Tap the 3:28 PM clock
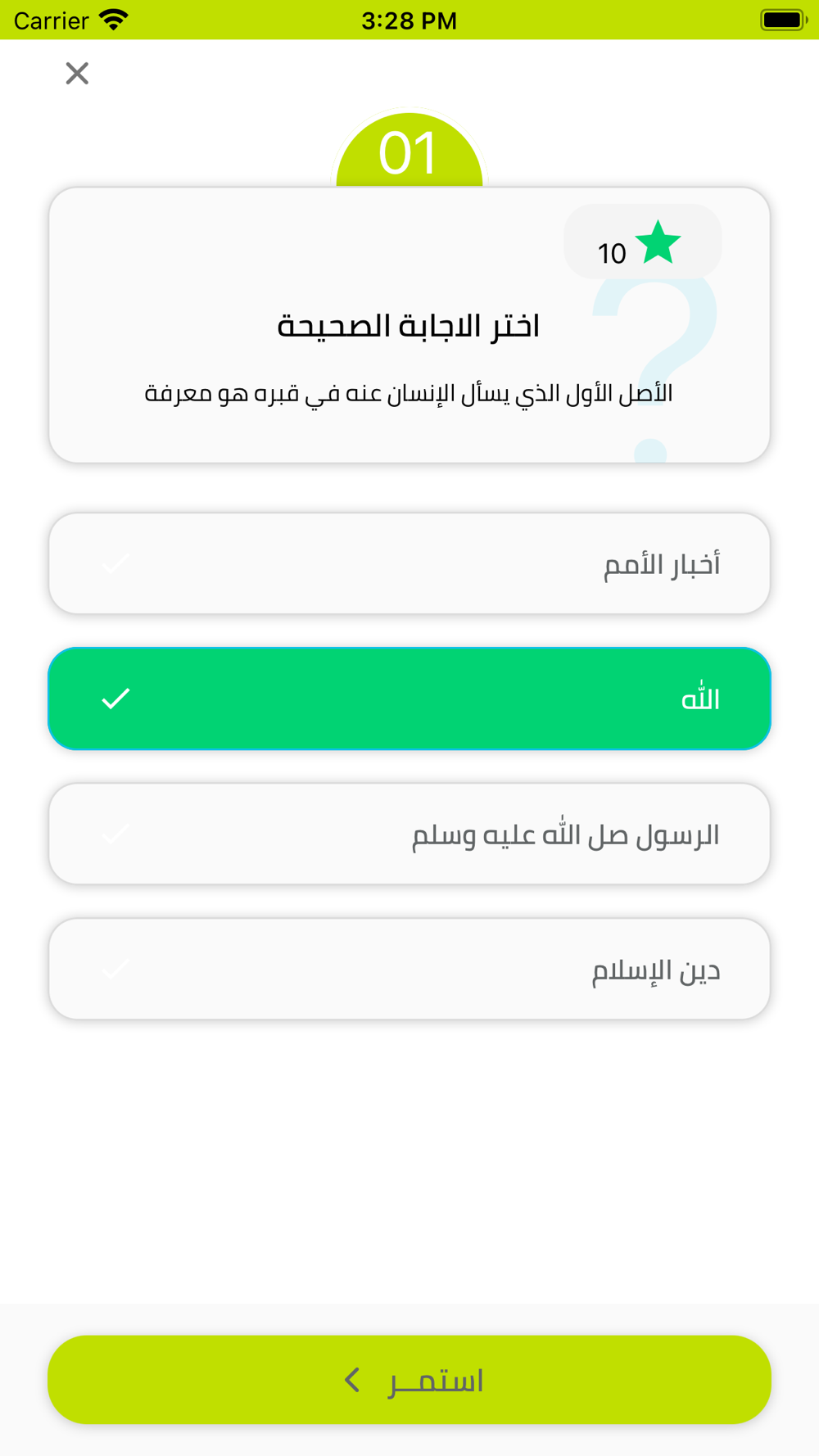819x1456 pixels. [409, 20]
